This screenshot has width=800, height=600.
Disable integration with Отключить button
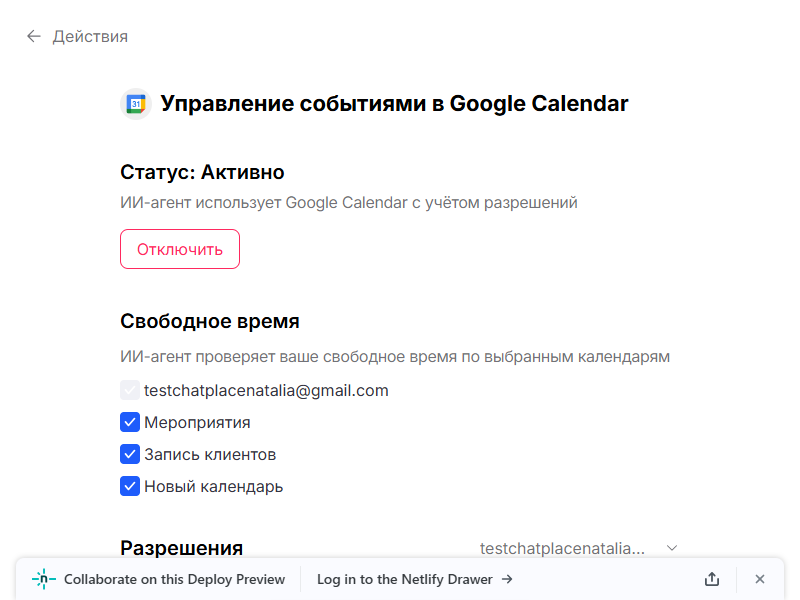180,249
